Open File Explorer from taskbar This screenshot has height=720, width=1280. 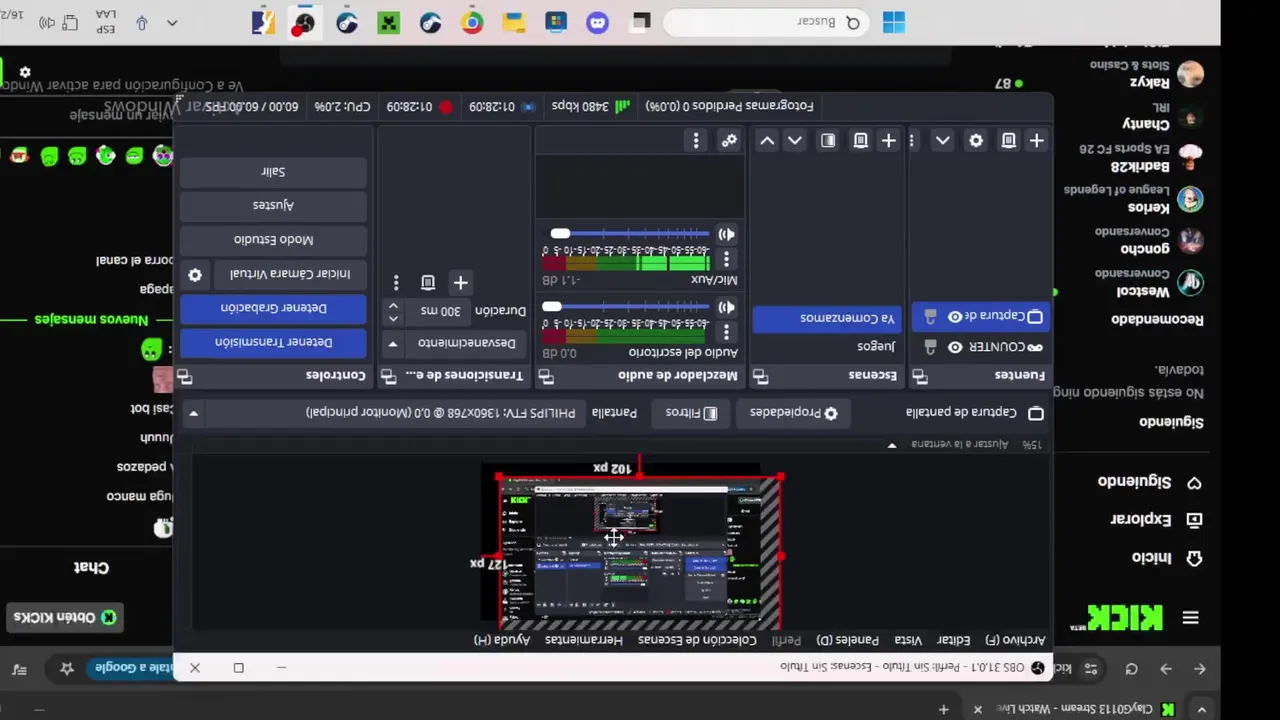tap(514, 22)
